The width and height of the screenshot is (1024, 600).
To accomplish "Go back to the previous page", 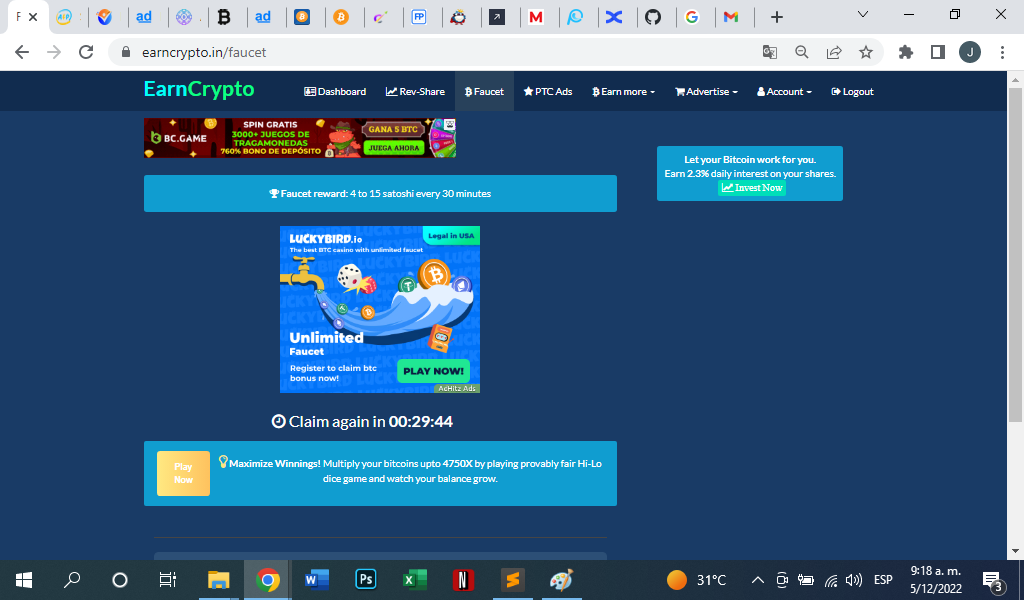I will 22,52.
